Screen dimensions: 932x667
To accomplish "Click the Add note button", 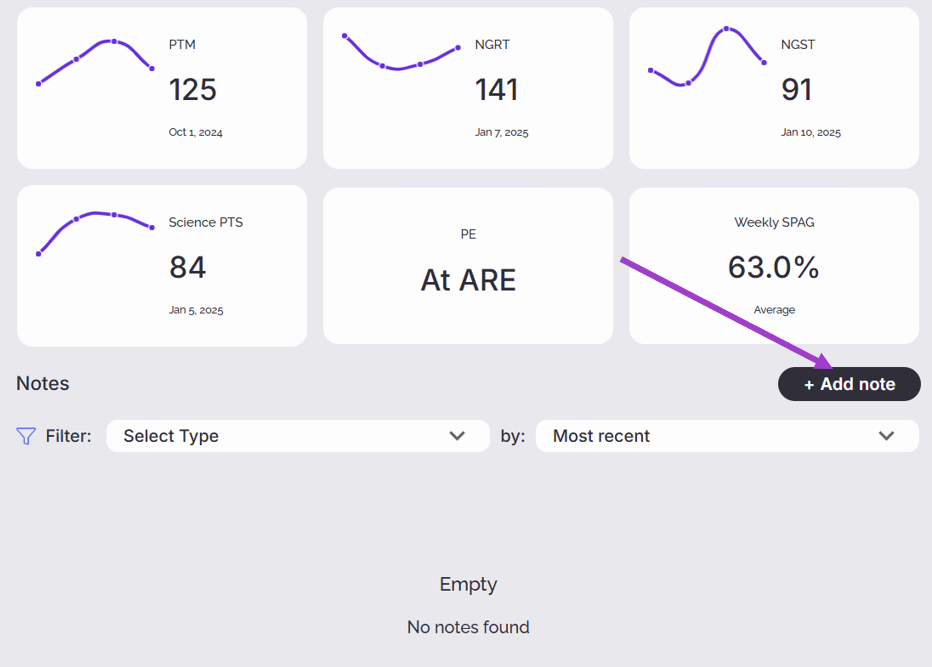I will click(849, 384).
